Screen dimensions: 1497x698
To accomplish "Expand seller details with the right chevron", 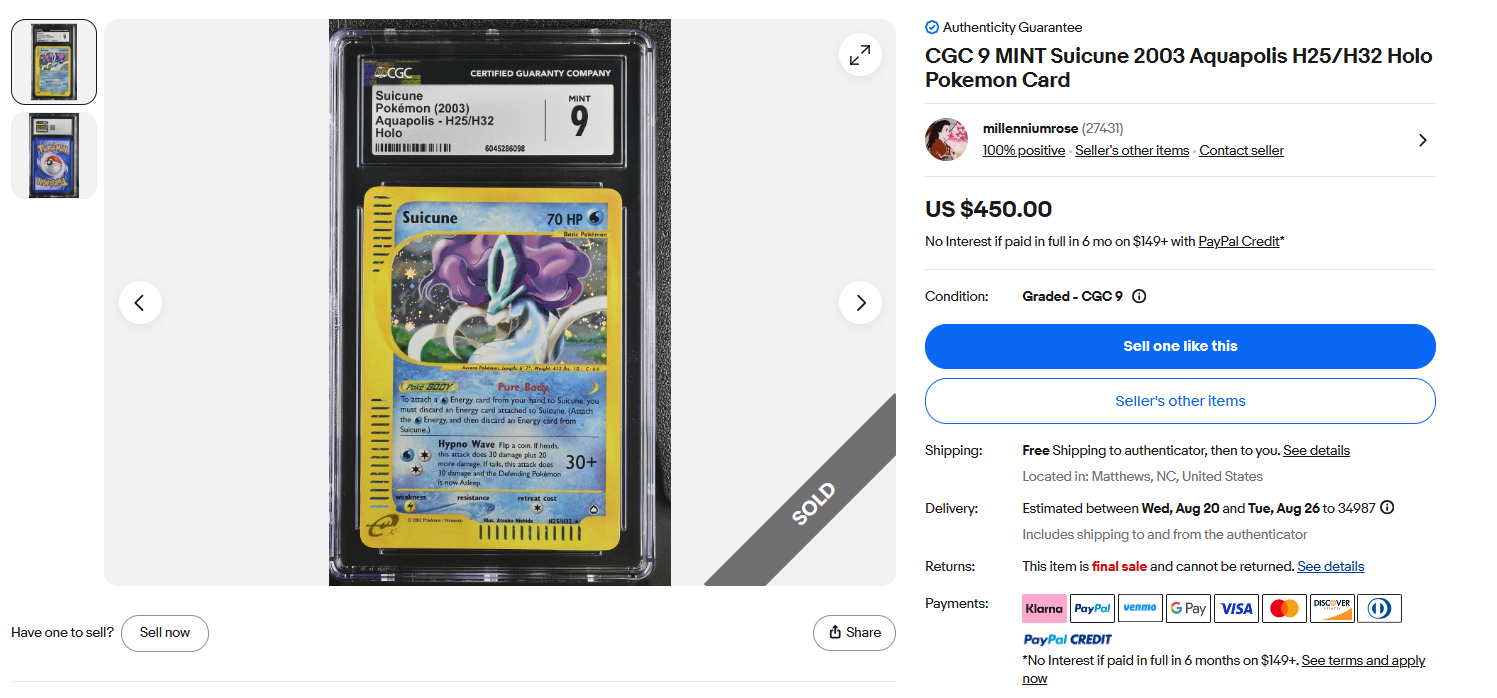I will 1422,140.
